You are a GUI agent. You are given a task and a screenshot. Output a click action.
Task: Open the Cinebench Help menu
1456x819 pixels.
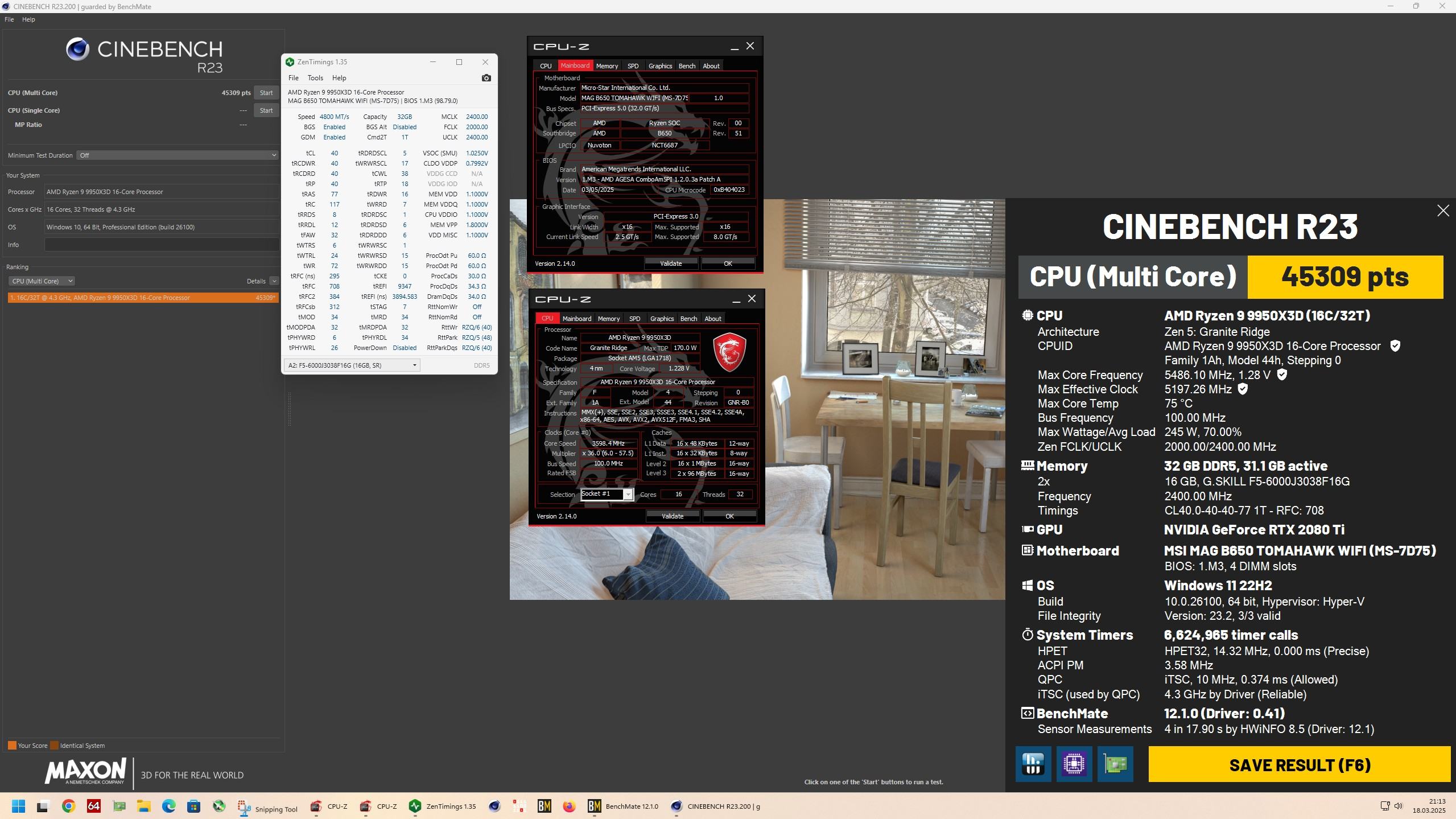(28, 19)
